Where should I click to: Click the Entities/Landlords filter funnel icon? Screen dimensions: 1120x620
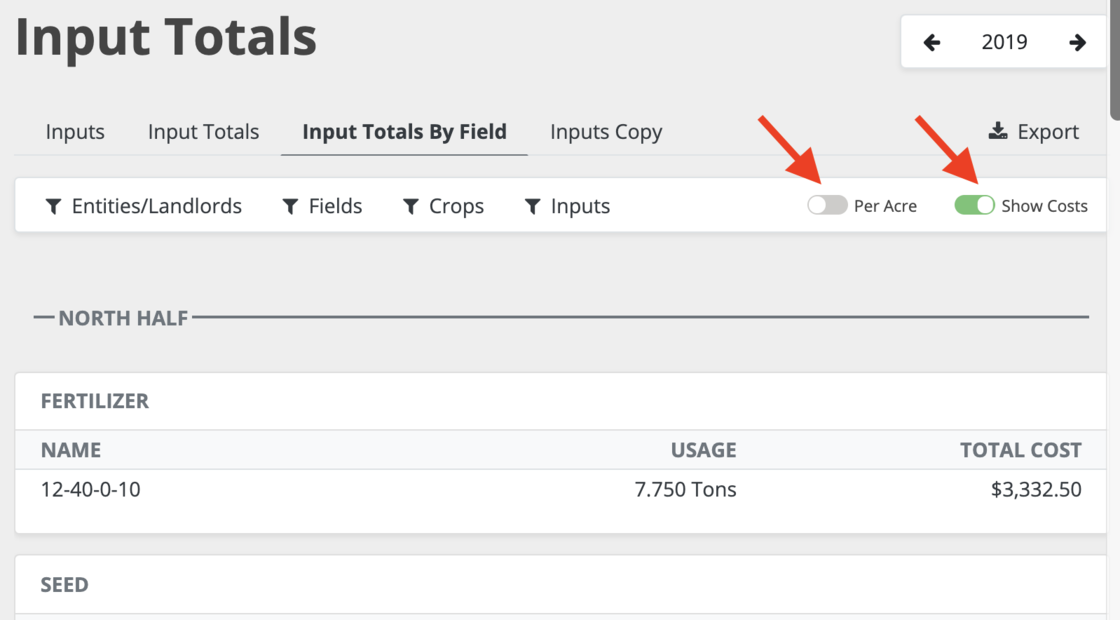54,207
